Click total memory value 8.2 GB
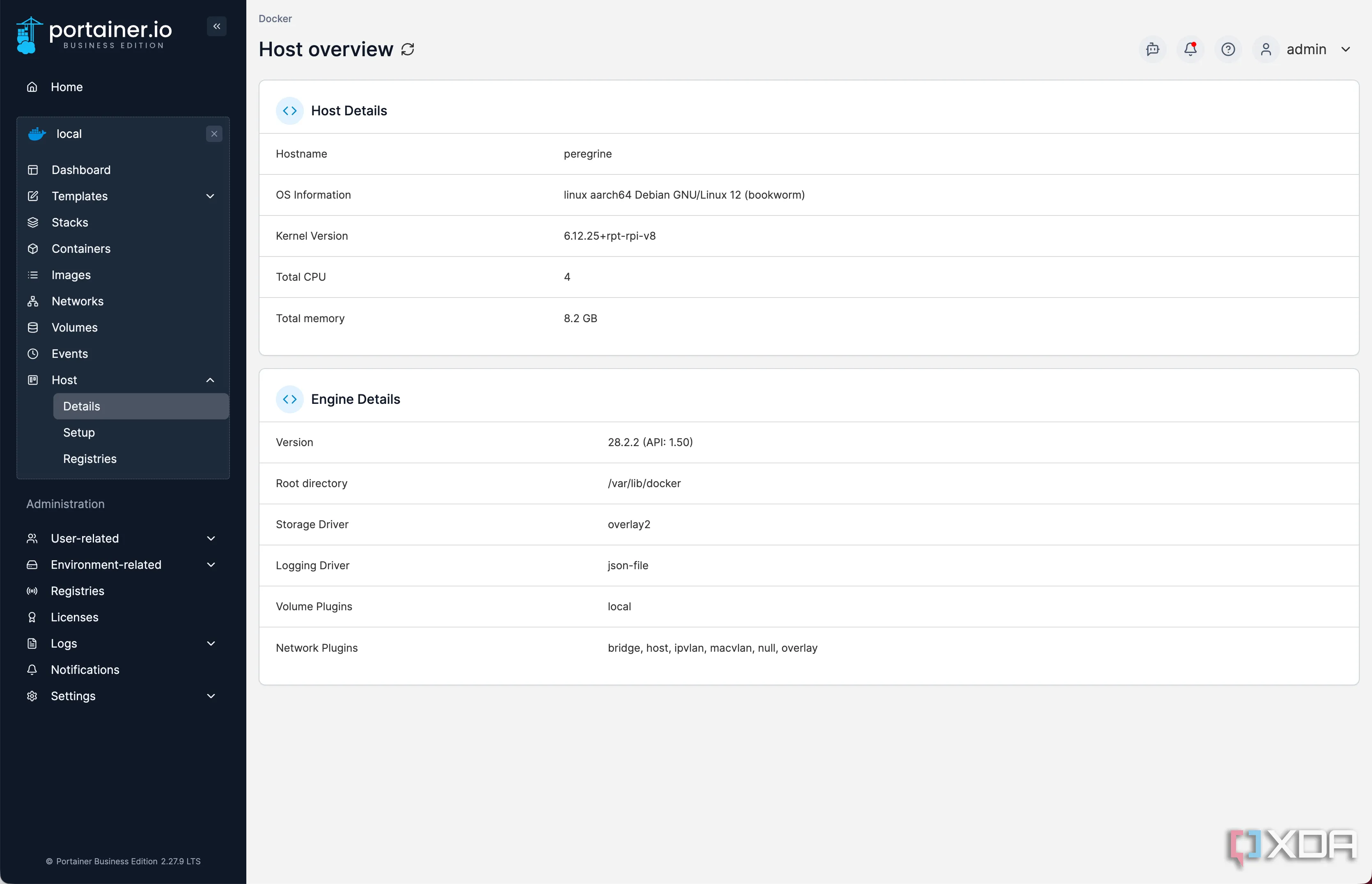Image resolution: width=1372 pixels, height=884 pixels. [580, 318]
